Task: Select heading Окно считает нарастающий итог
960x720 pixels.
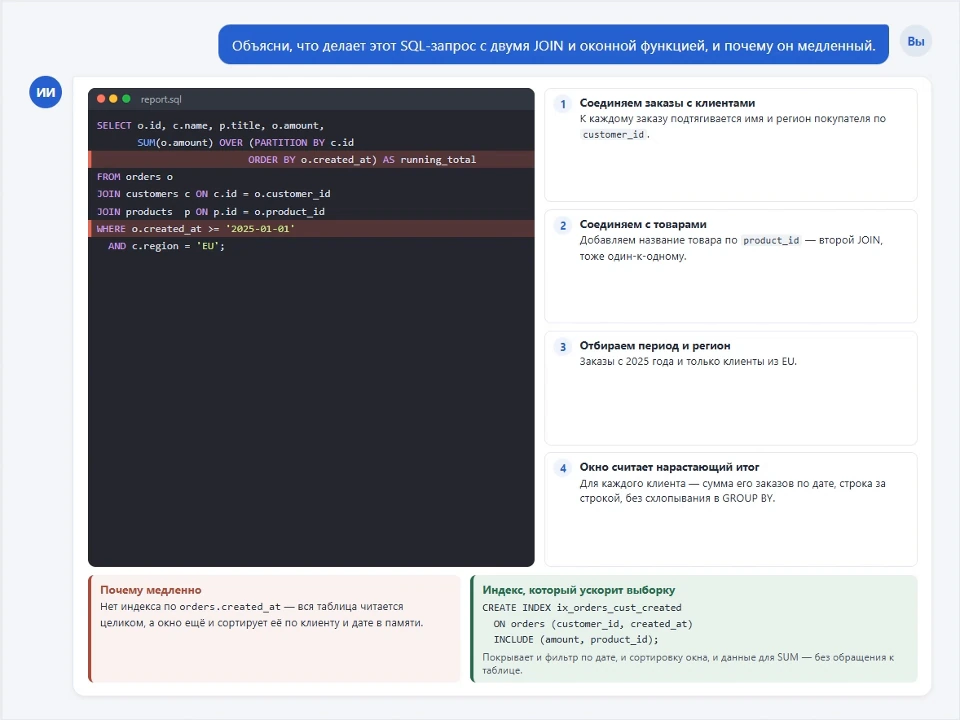Action: click(669, 467)
